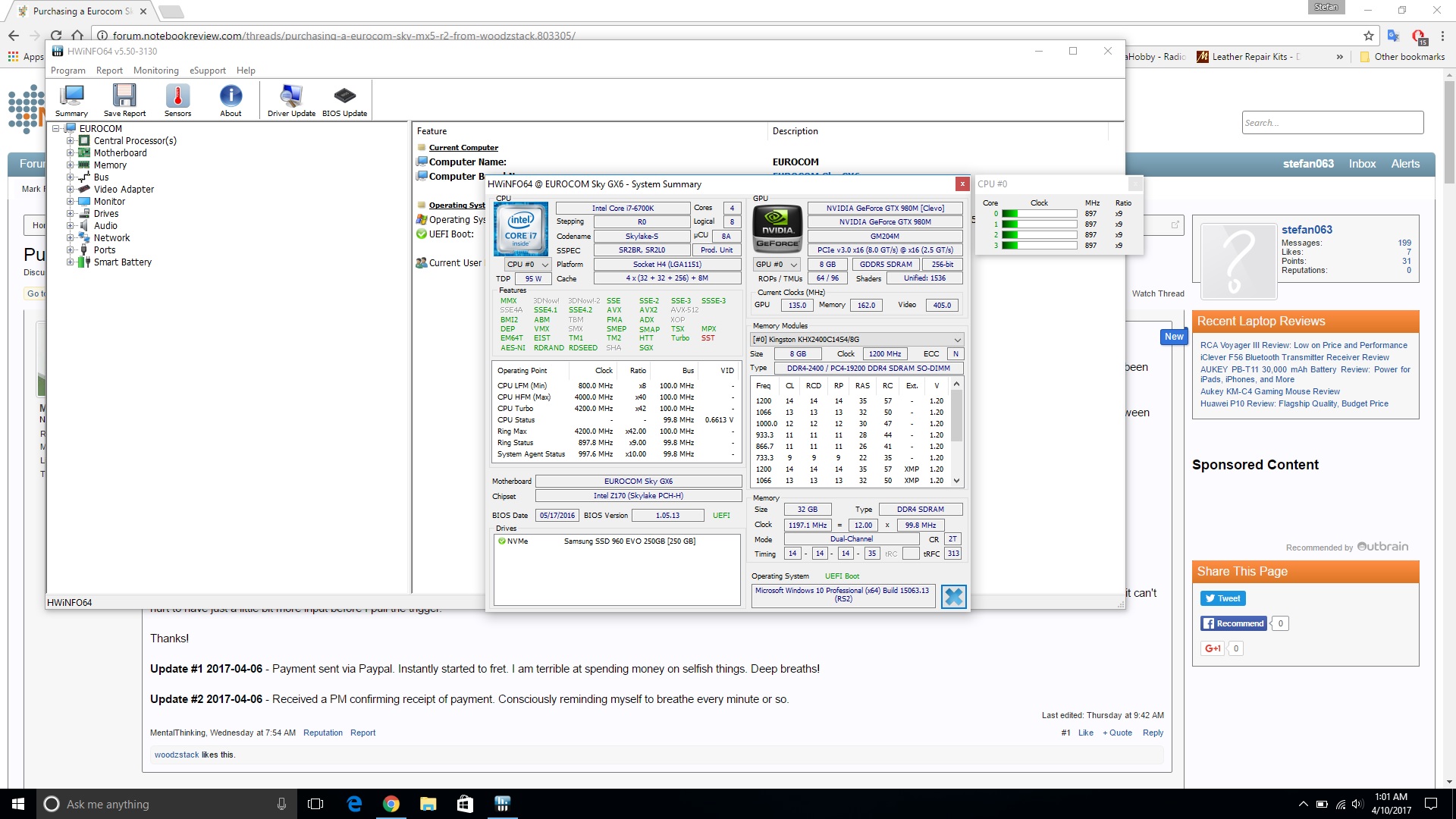Screen dimensions: 1456x819
Task: Click the memory timings table scroll-down arrow
Action: tap(956, 480)
